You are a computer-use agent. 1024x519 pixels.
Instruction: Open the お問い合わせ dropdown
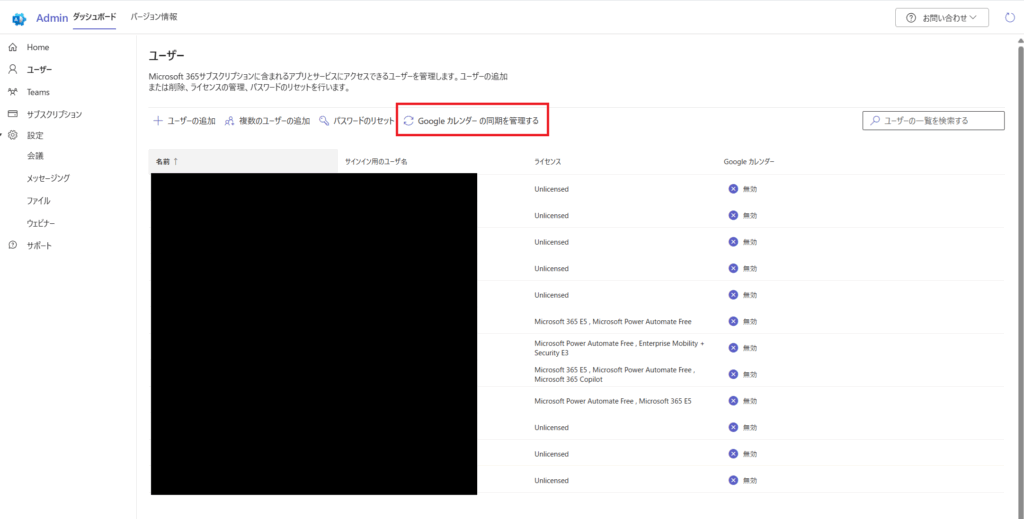tap(942, 18)
